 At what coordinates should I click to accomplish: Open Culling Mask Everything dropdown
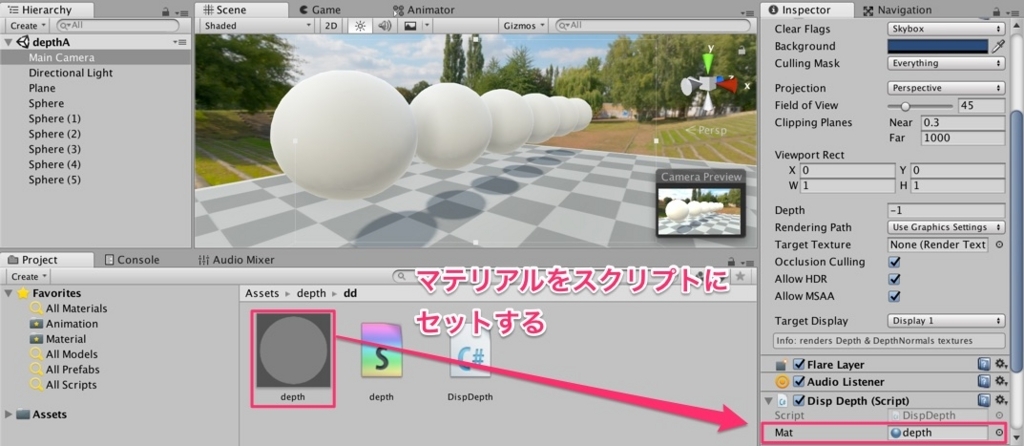click(x=946, y=63)
